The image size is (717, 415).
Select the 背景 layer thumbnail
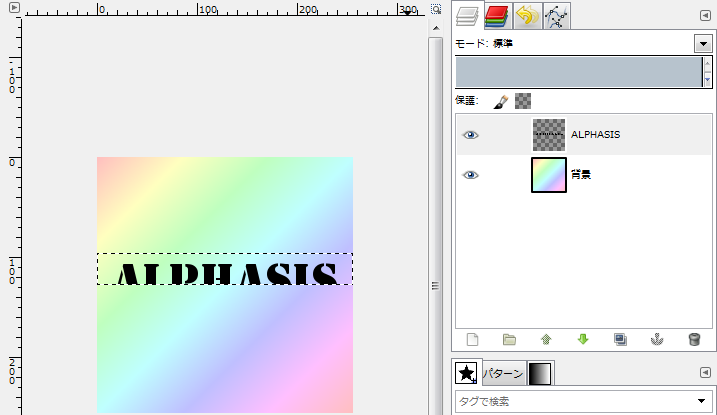(549, 175)
